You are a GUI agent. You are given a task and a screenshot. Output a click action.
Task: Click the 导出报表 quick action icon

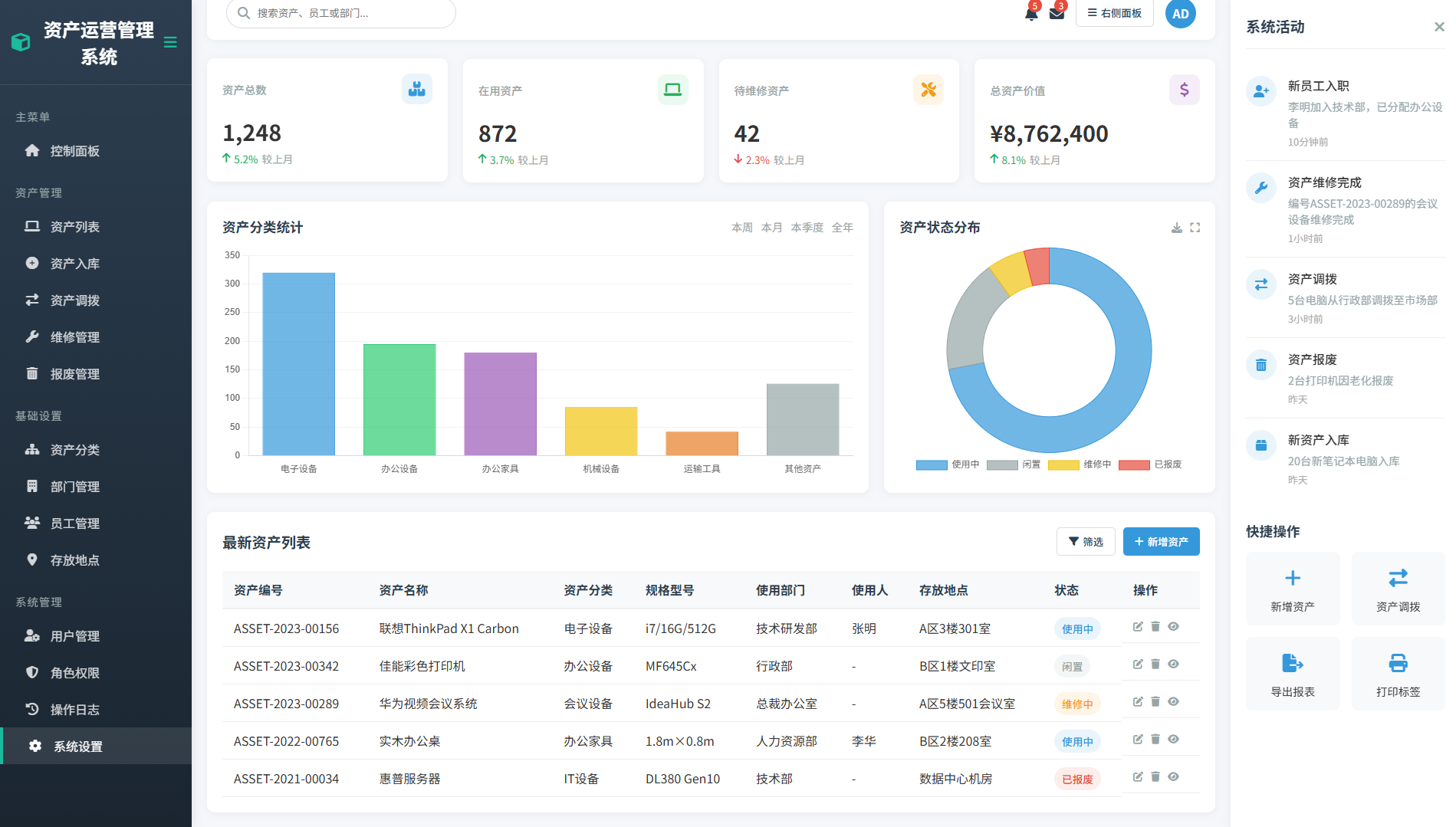[1292, 663]
